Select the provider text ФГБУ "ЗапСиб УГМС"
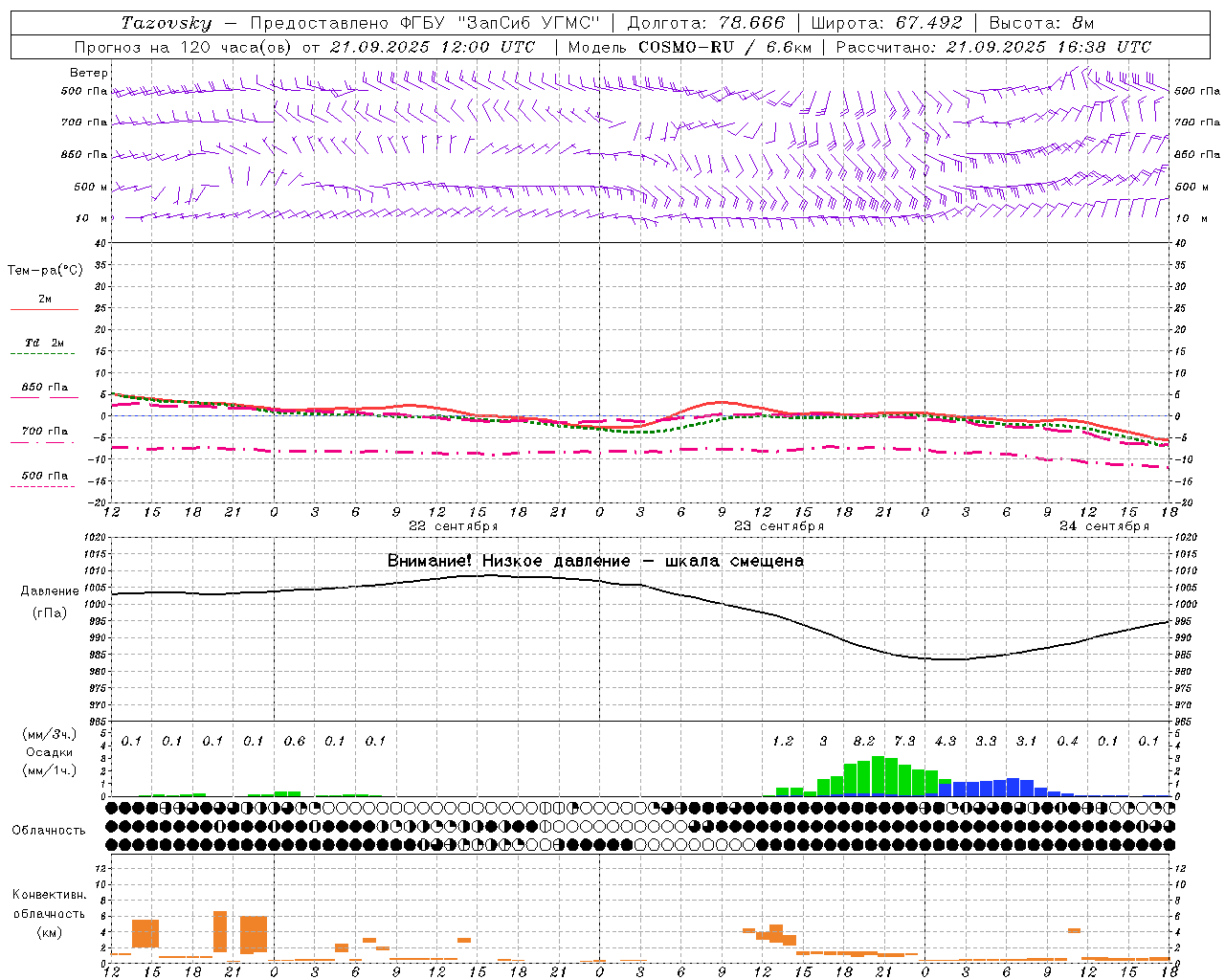 coord(501,23)
